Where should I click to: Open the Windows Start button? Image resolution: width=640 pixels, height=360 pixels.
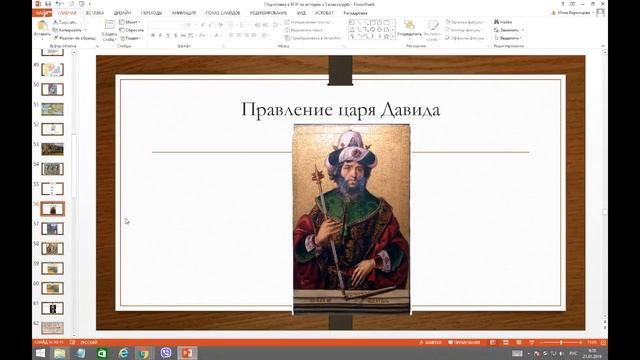point(40,353)
